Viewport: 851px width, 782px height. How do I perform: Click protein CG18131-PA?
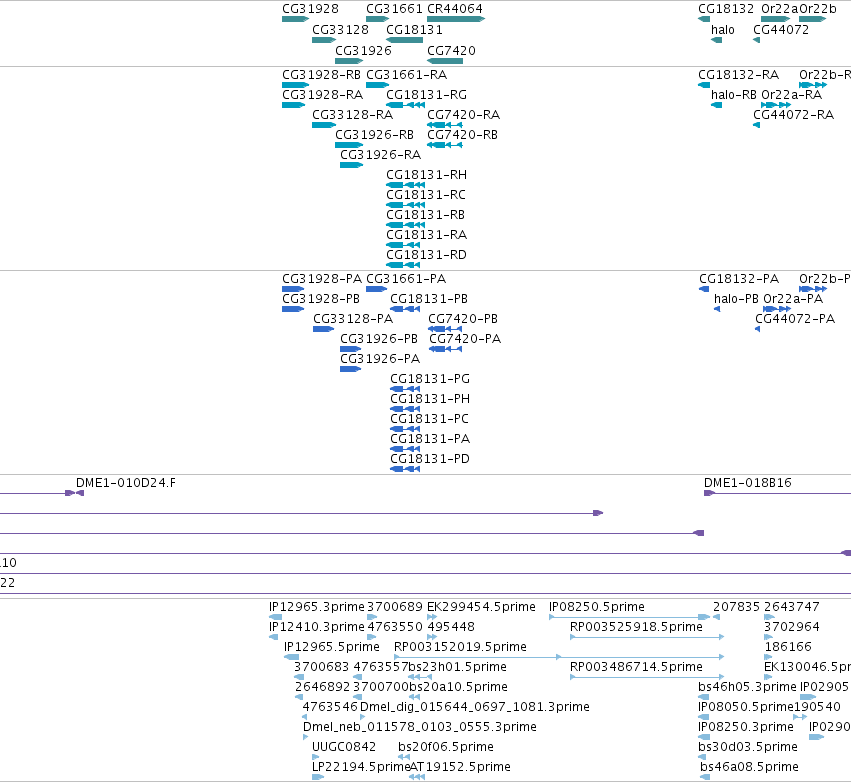pos(405,449)
